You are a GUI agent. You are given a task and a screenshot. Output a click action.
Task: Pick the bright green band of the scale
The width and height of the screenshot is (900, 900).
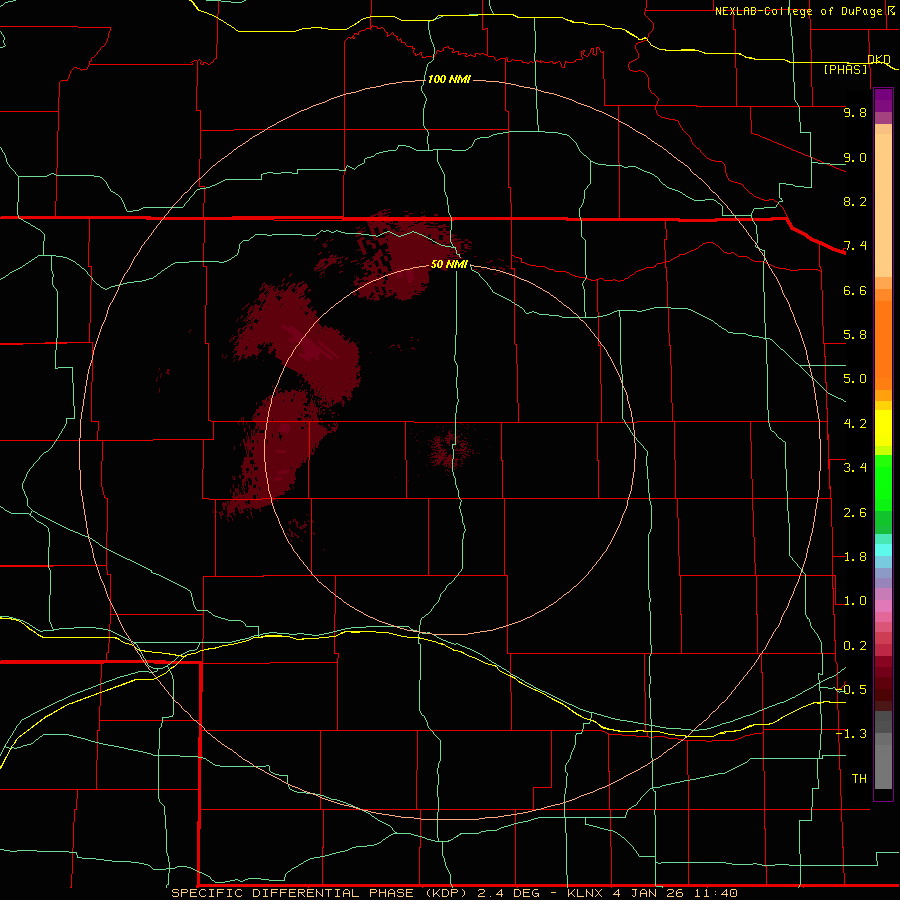(x=883, y=482)
